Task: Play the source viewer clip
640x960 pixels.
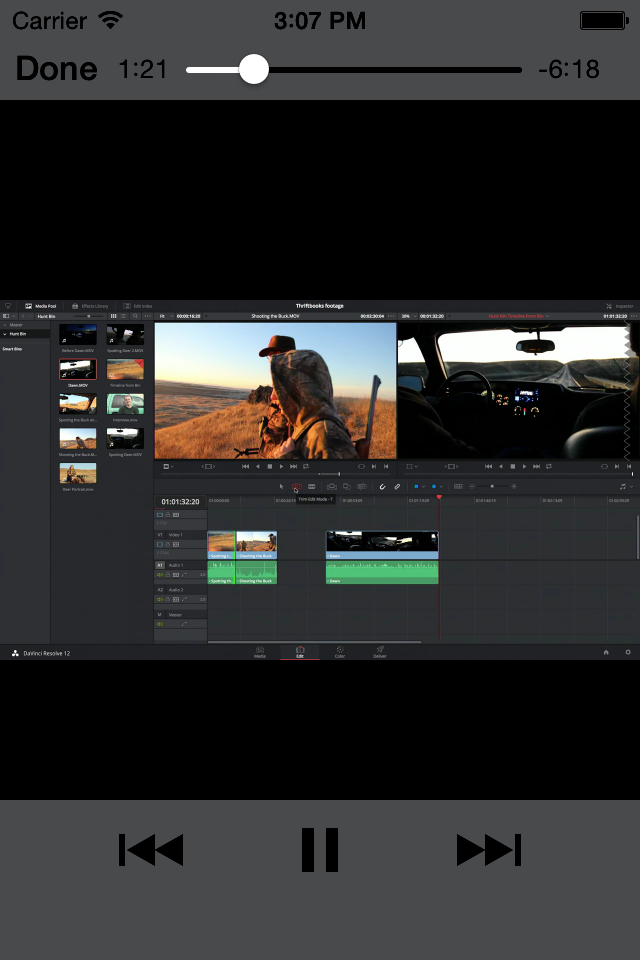Action: [281, 467]
